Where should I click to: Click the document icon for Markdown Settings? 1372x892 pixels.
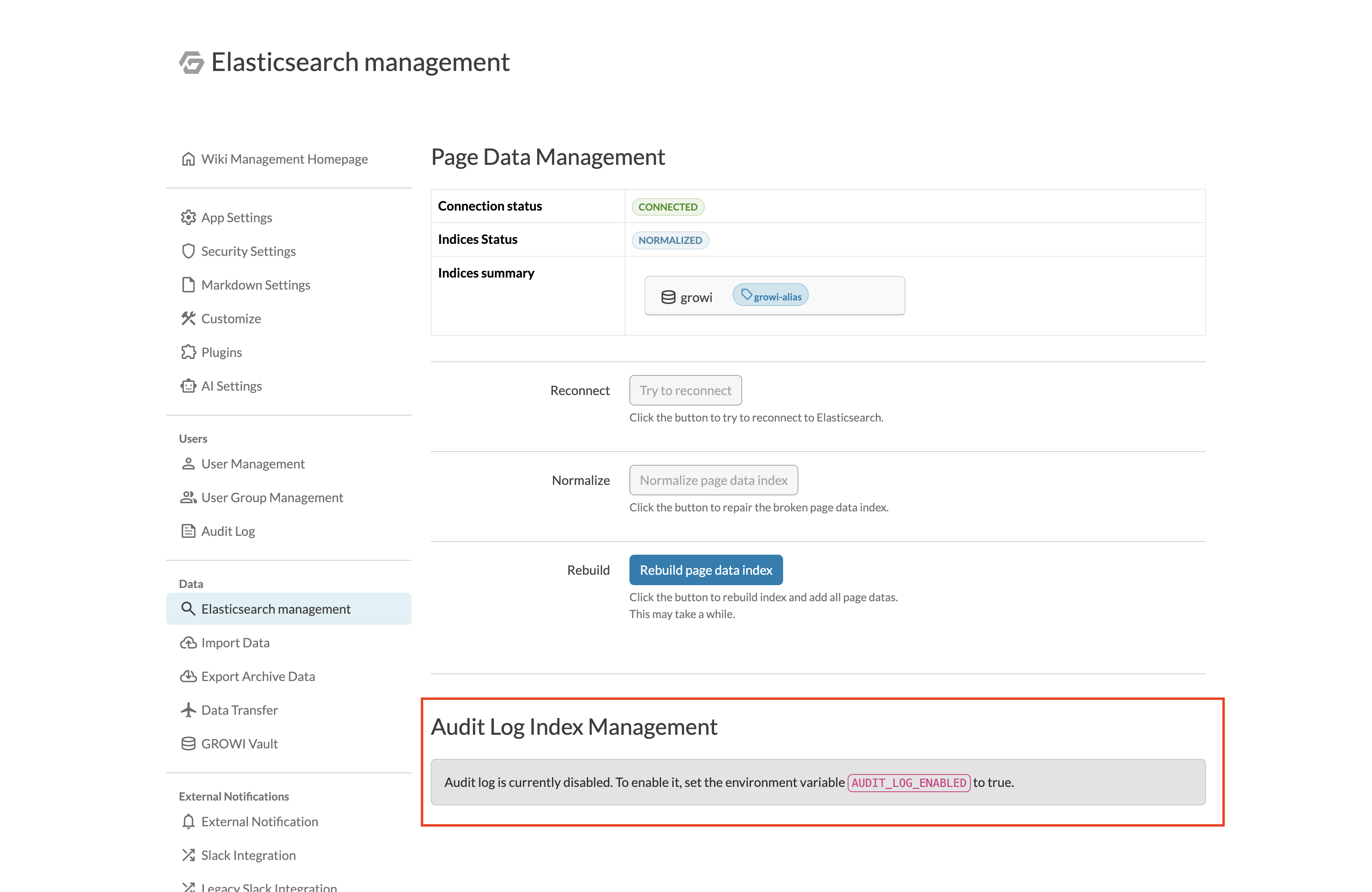click(188, 285)
